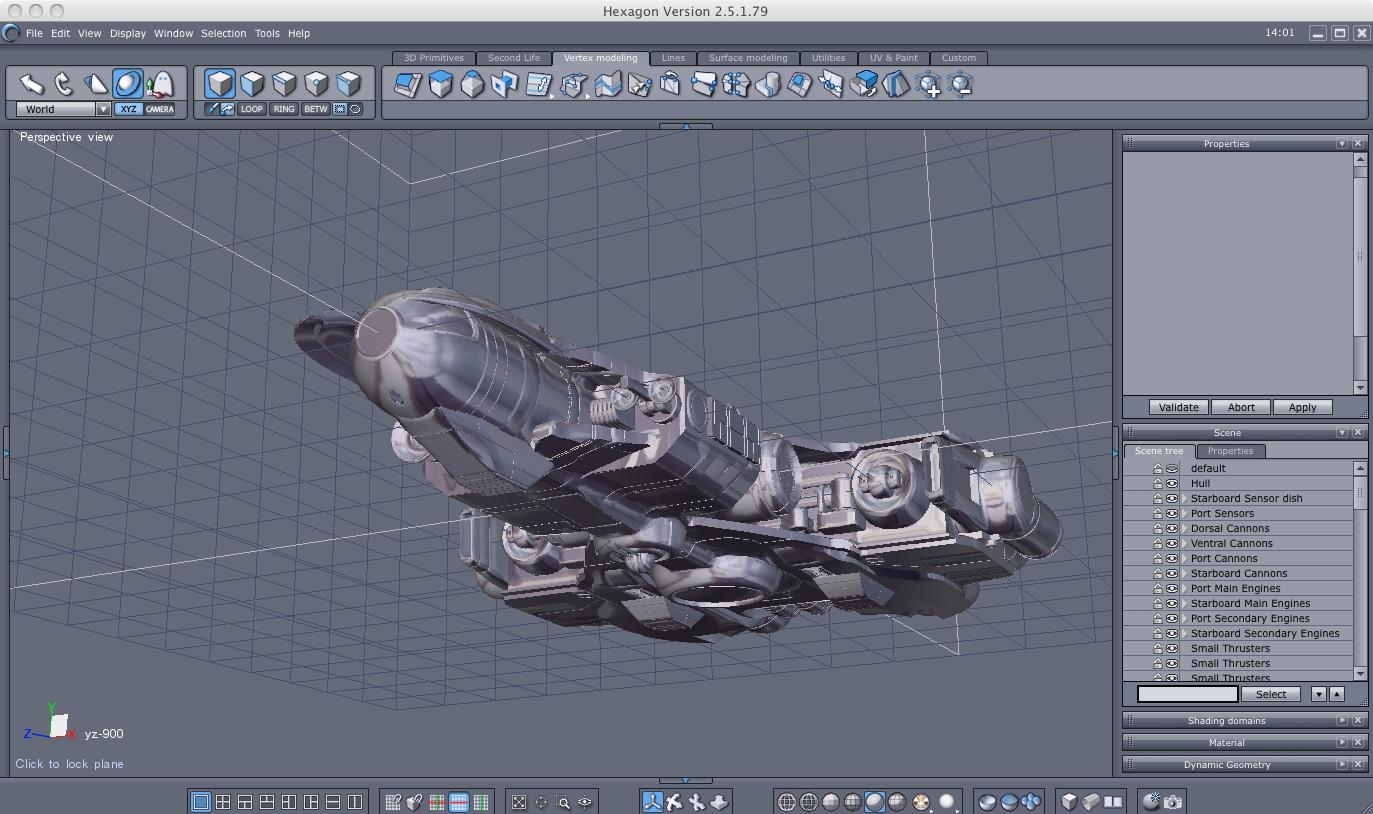This screenshot has width=1373, height=814.
Task: Select the single-view layout icon
Action: 200,801
